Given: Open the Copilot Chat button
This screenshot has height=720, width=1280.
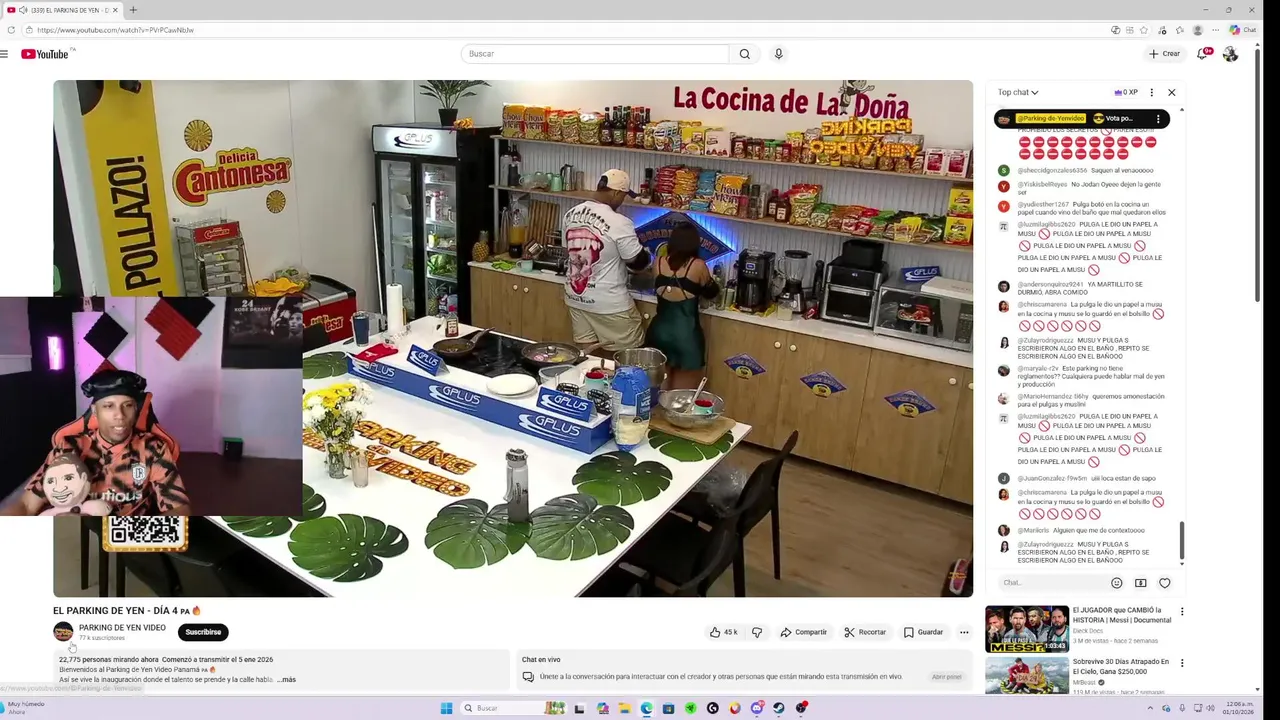Looking at the screenshot, I should point(1243,30).
